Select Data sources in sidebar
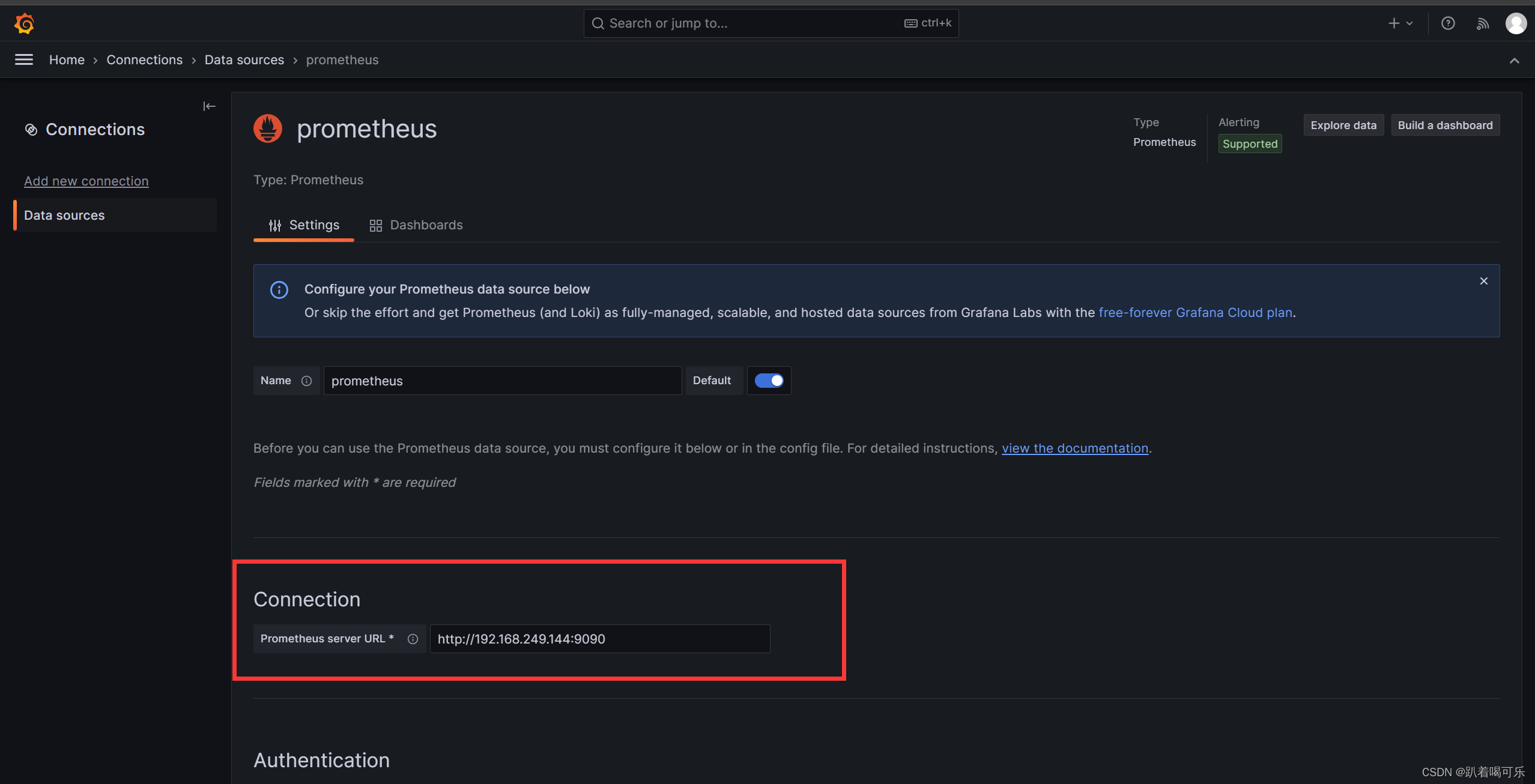The width and height of the screenshot is (1535, 784). (x=115, y=215)
